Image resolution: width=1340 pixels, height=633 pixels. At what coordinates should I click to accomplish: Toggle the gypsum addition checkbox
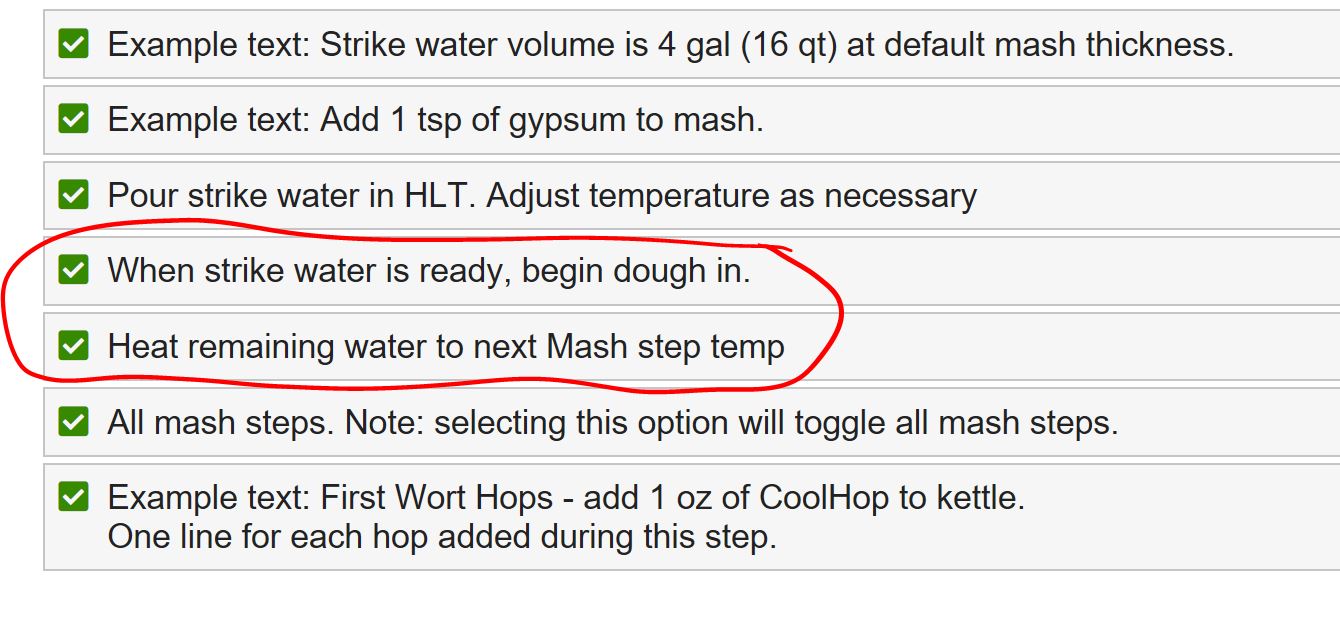click(73, 119)
